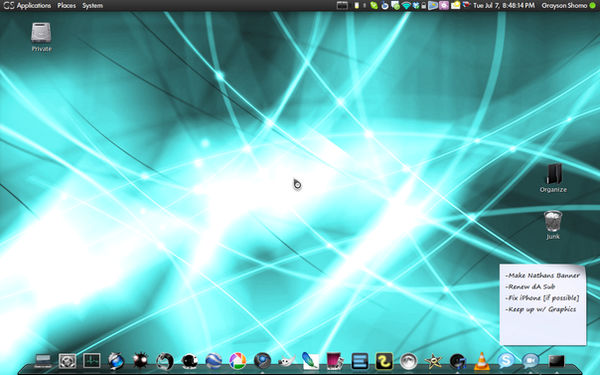
Task: Open the Junk trash can icon
Action: click(553, 225)
